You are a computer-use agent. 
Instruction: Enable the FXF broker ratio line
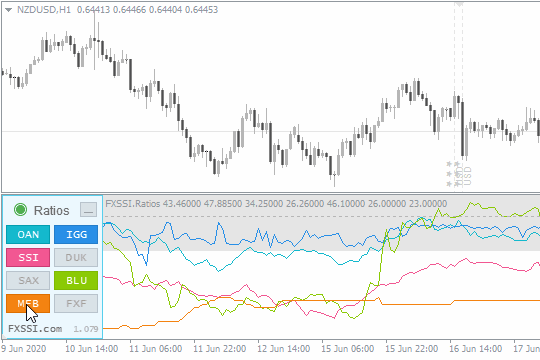click(76, 304)
